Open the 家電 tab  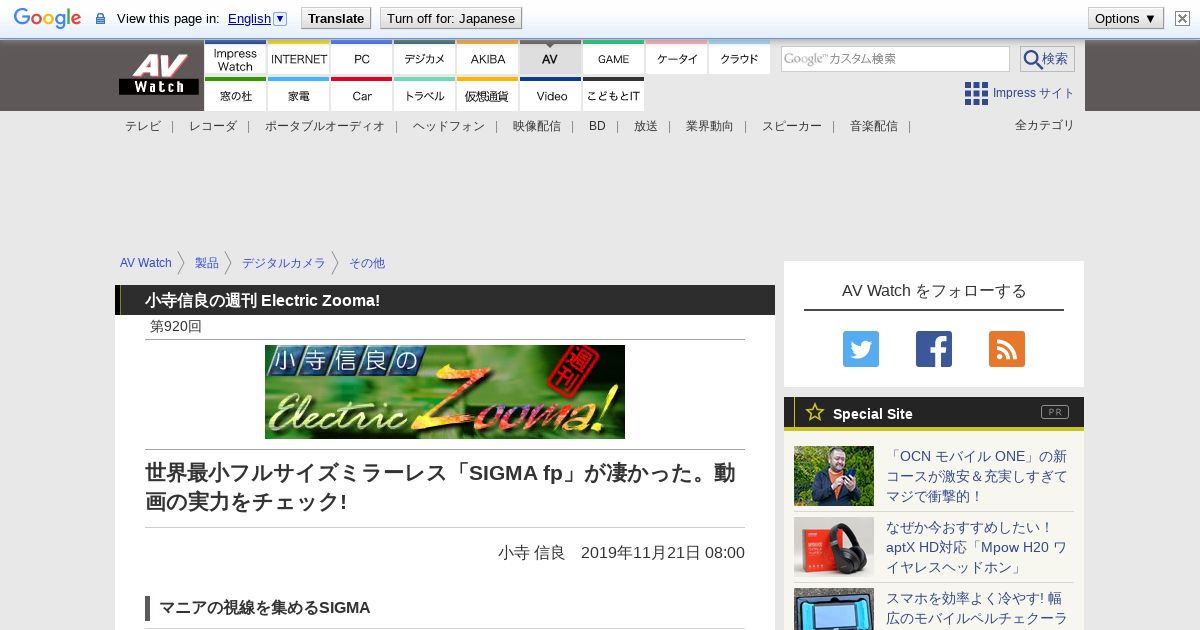tap(299, 95)
